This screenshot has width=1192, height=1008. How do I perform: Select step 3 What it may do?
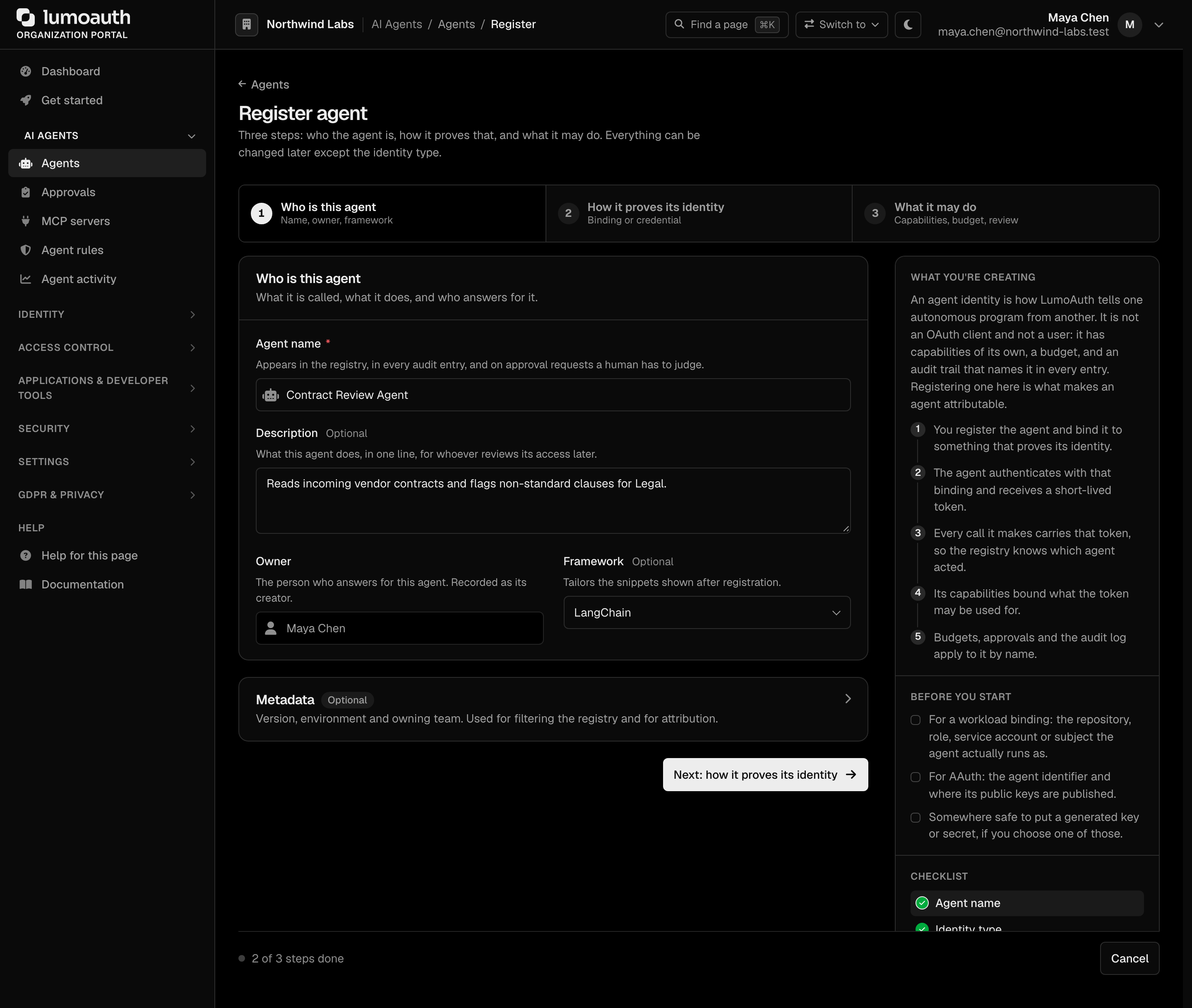tap(1005, 213)
